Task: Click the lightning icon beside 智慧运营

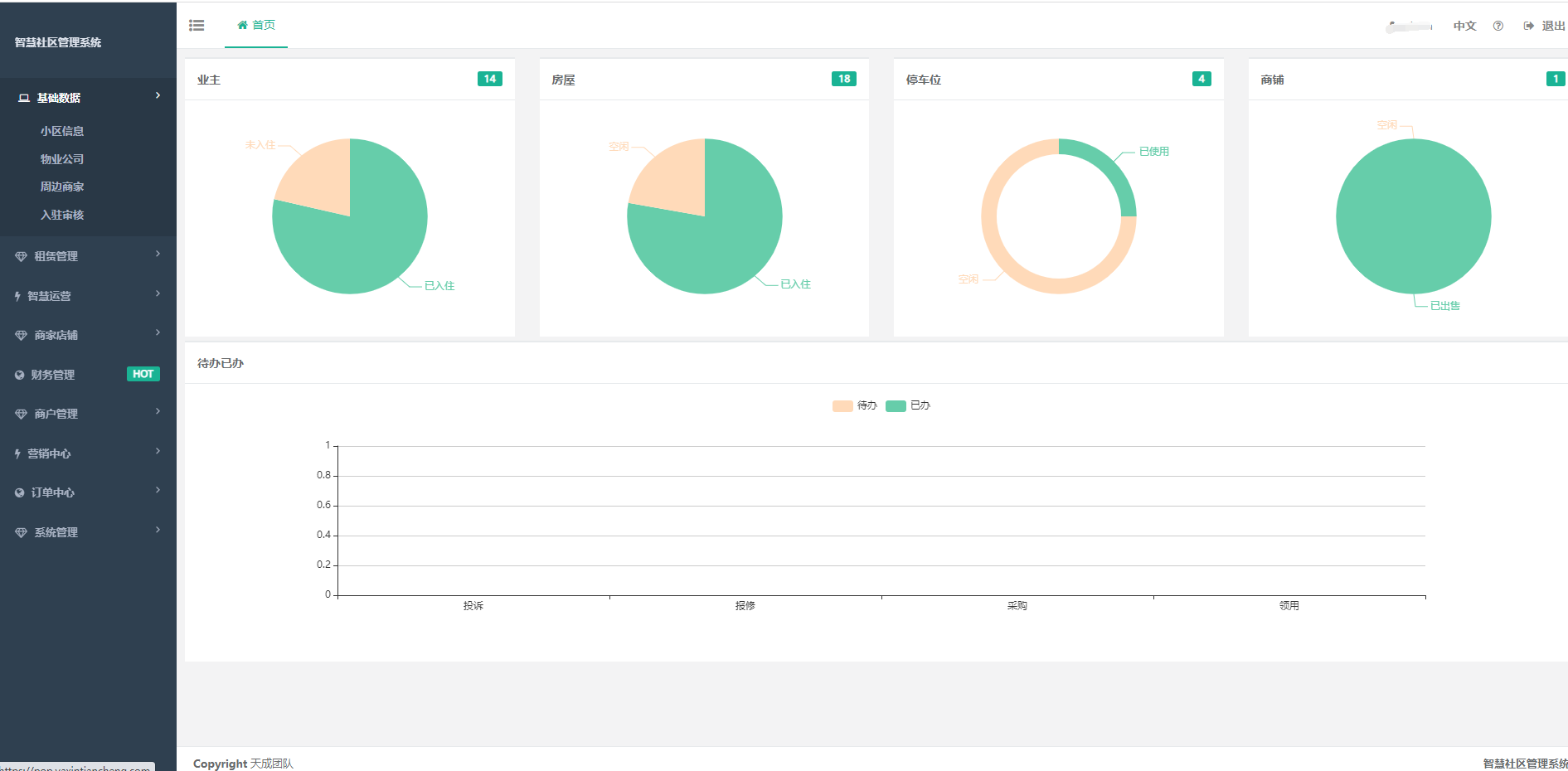Action: pyautogui.click(x=17, y=296)
